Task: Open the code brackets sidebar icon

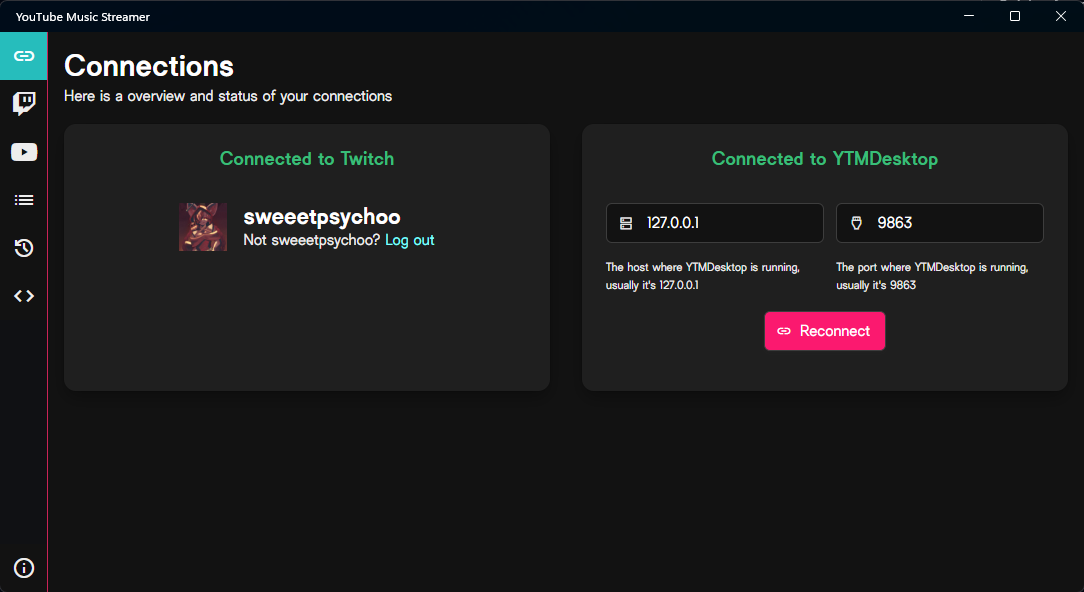Action: [24, 296]
